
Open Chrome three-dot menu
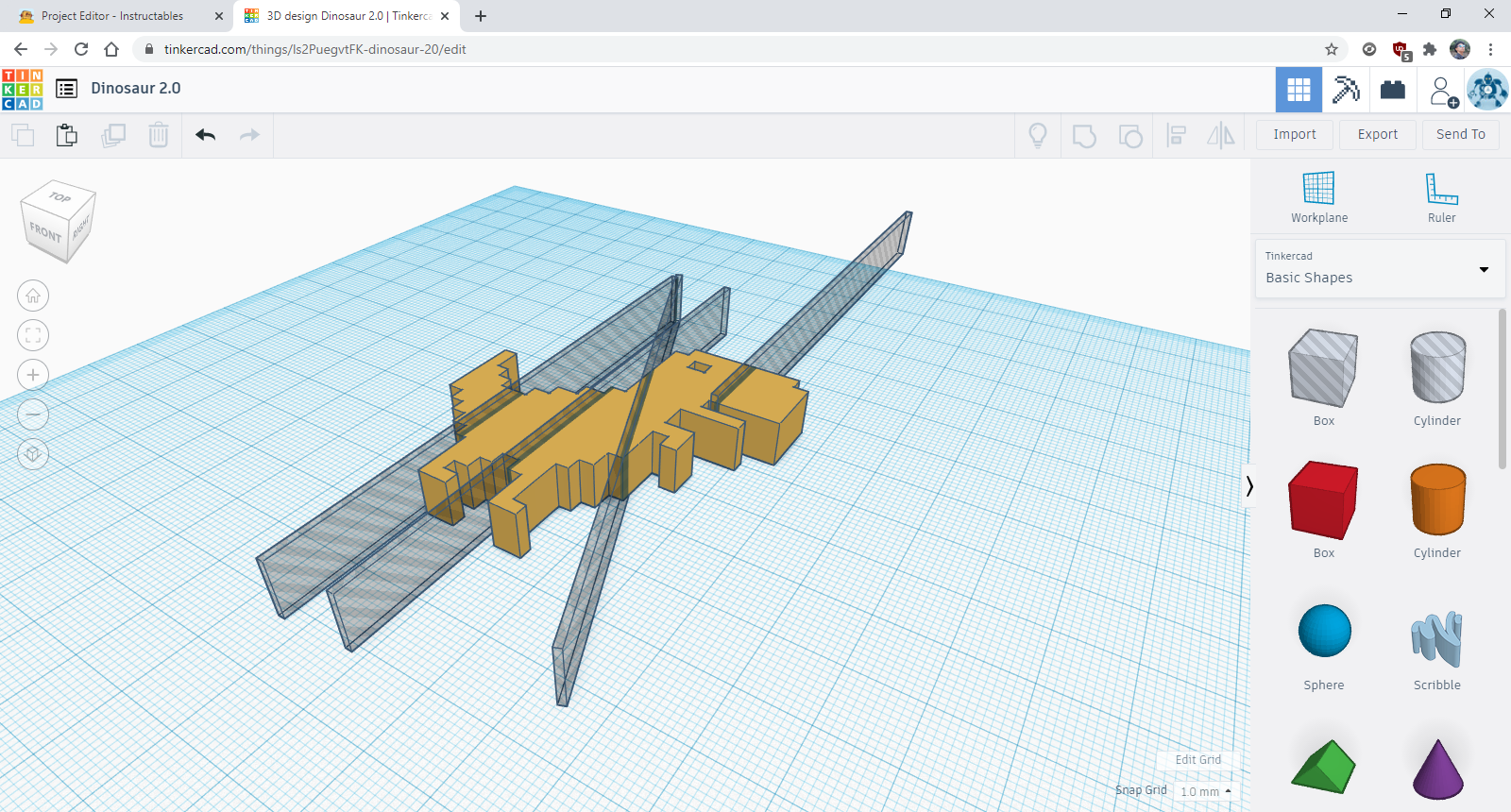[x=1490, y=49]
